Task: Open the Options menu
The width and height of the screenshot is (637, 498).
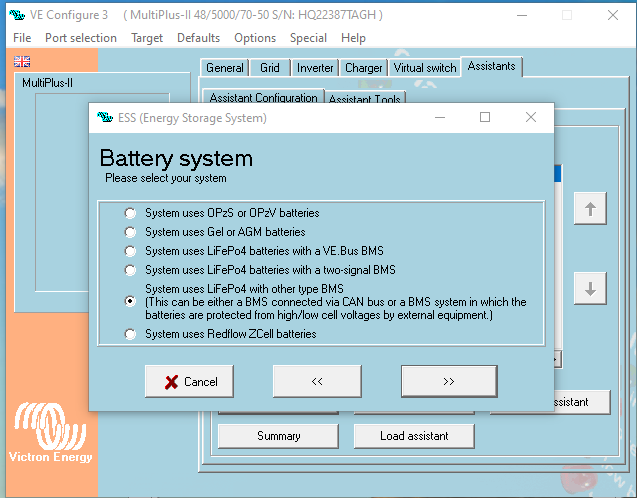Action: (255, 38)
